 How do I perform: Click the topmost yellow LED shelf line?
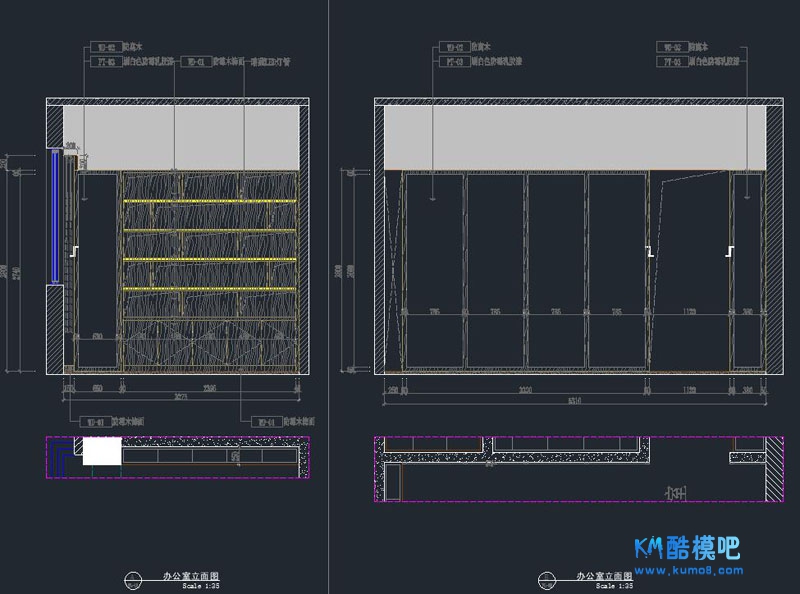(x=210, y=203)
